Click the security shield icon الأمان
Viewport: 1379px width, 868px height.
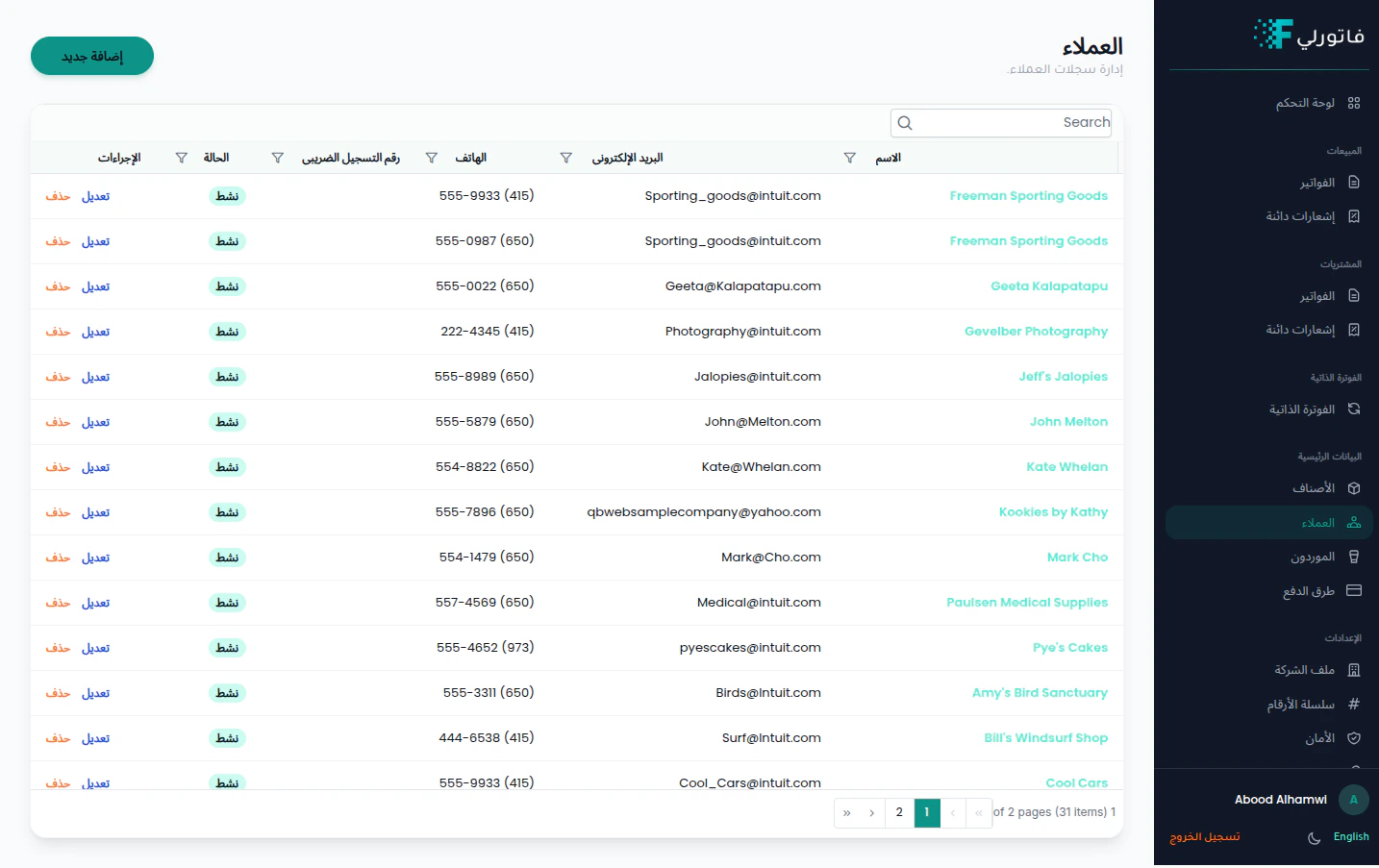point(1354,738)
